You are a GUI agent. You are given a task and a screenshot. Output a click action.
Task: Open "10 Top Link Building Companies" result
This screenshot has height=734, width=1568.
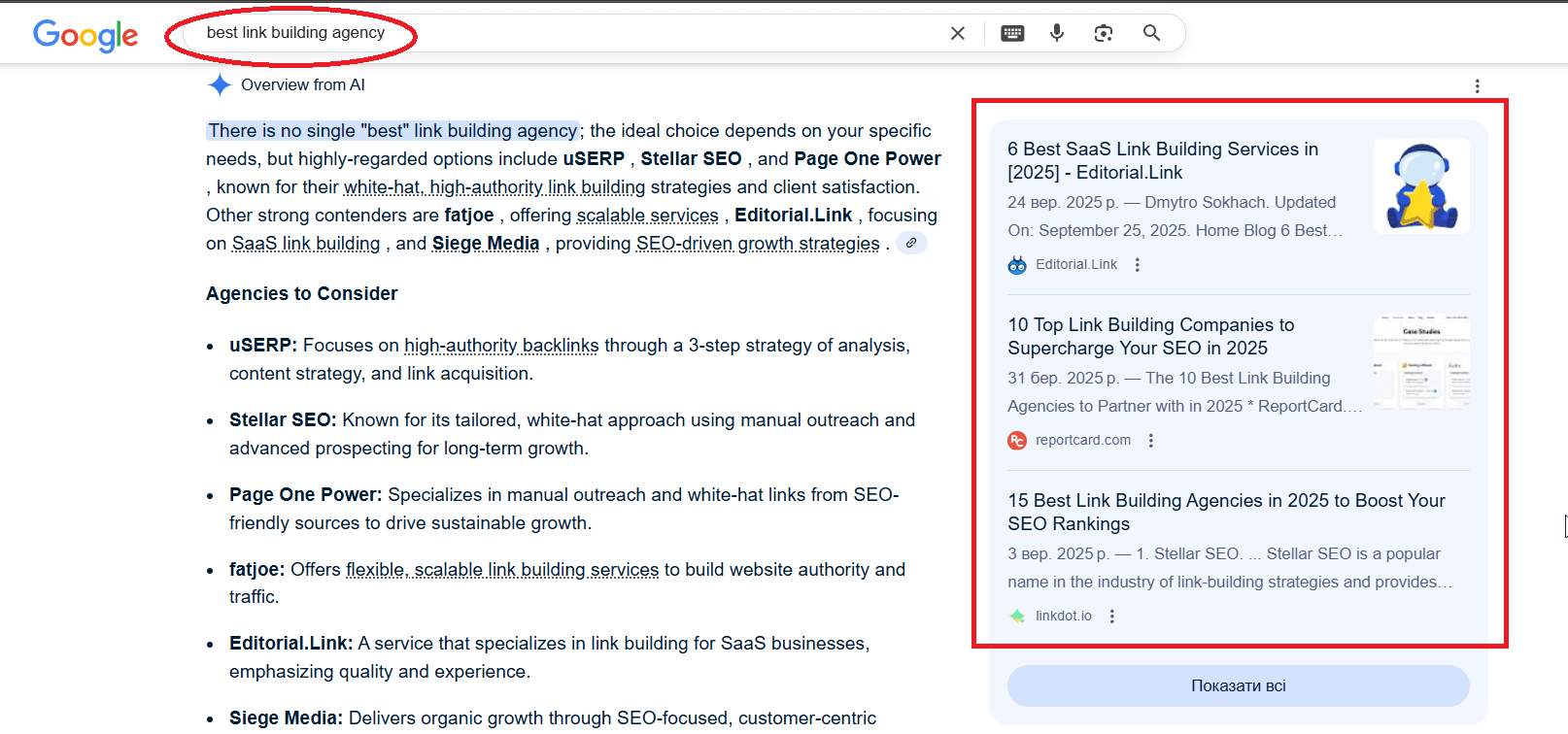point(1150,336)
